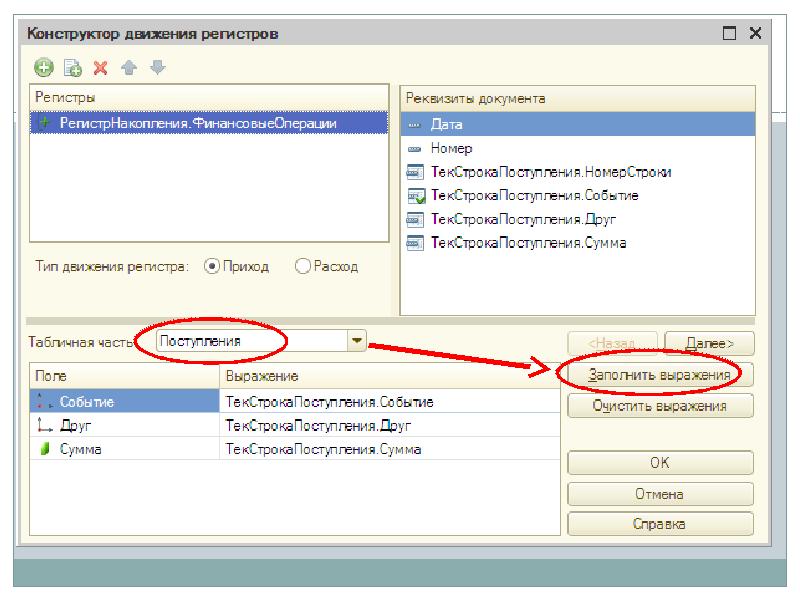Select the Дата document attribute
The image size is (800, 600).
pyautogui.click(x=446, y=124)
